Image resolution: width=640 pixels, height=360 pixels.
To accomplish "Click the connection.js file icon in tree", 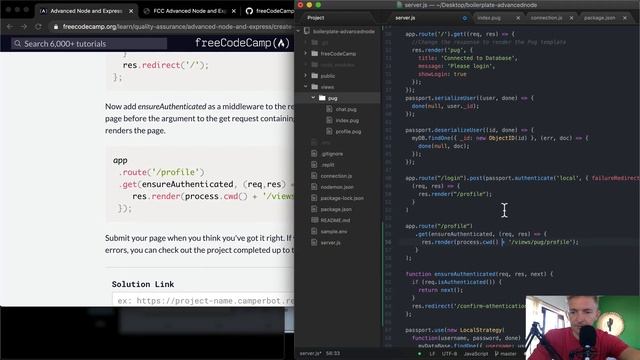I will 314,176.
